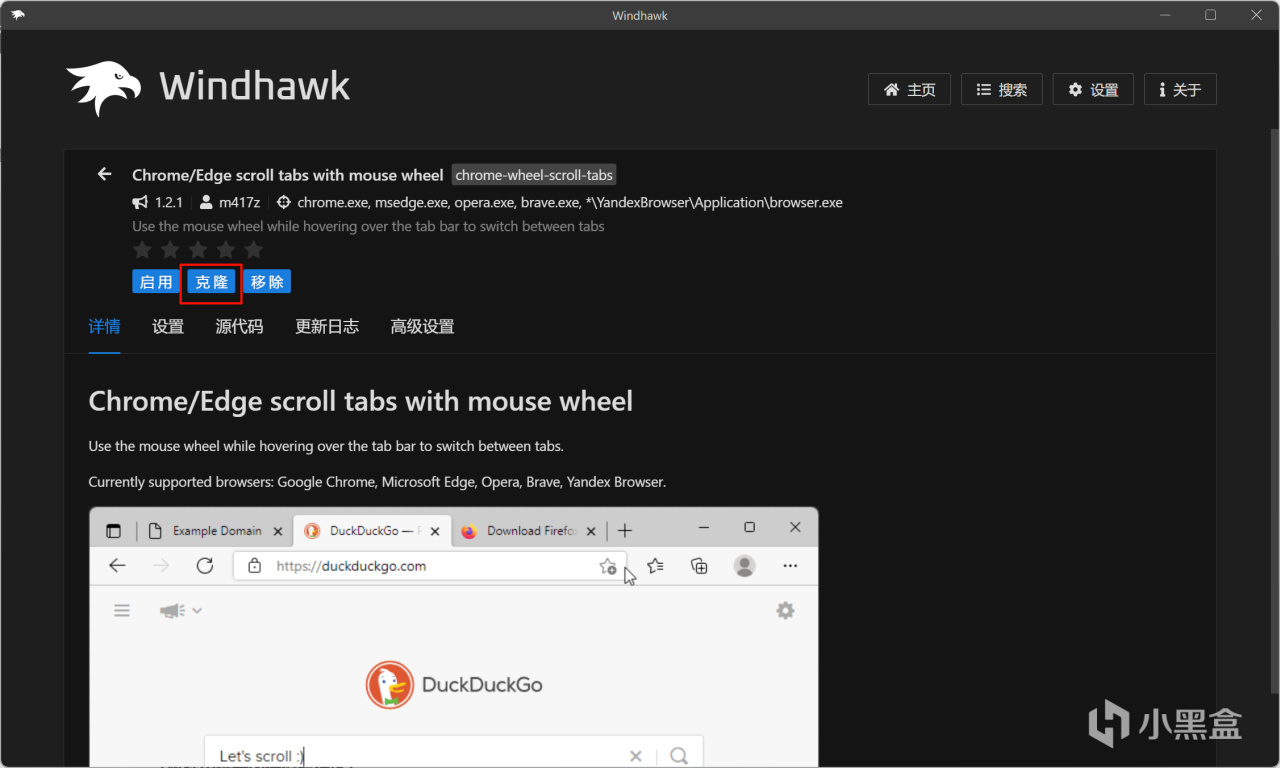Rate the mod four stars
The width and height of the screenshot is (1280, 768).
click(x=226, y=249)
